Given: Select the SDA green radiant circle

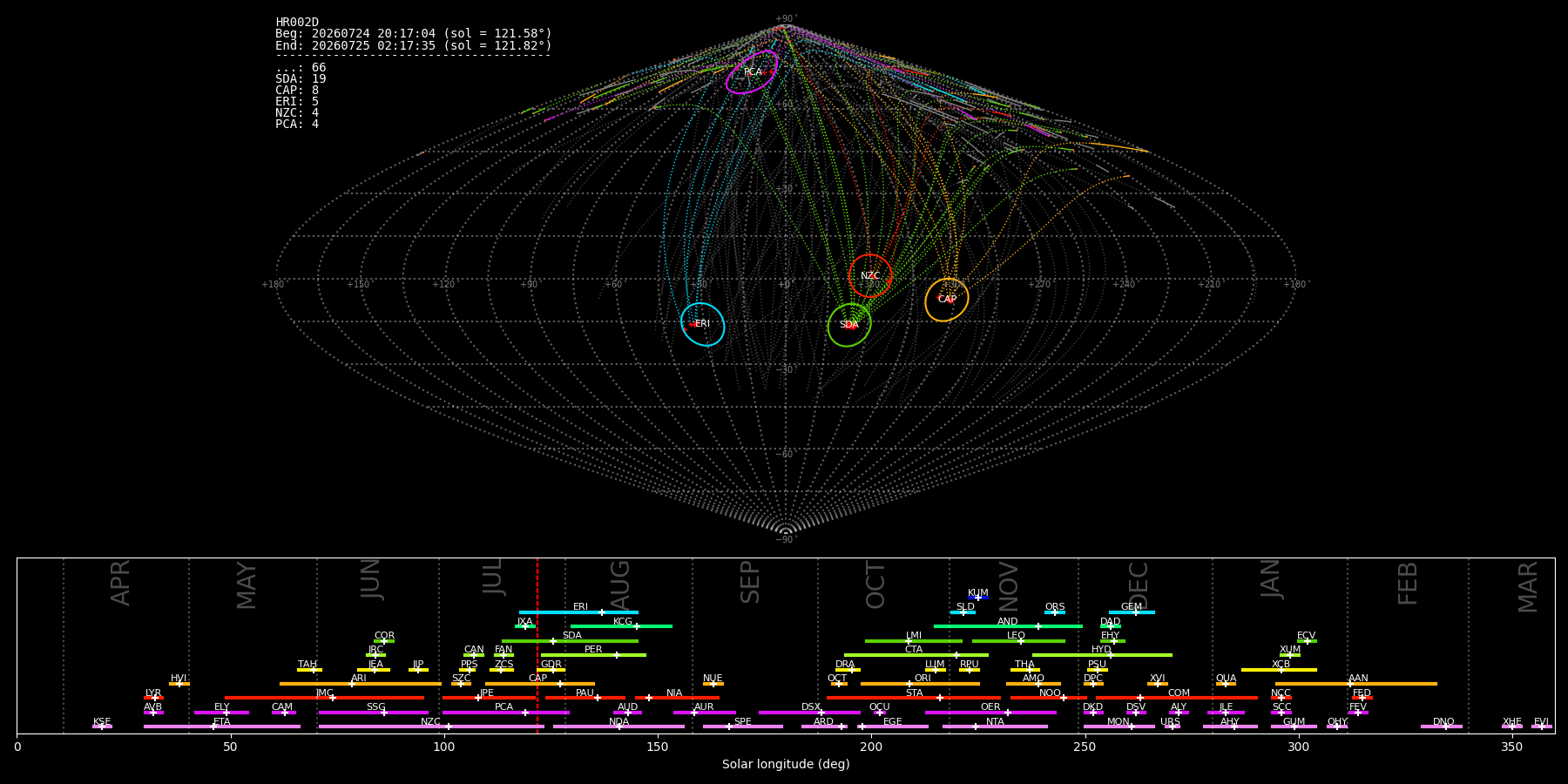Looking at the screenshot, I should (849, 325).
